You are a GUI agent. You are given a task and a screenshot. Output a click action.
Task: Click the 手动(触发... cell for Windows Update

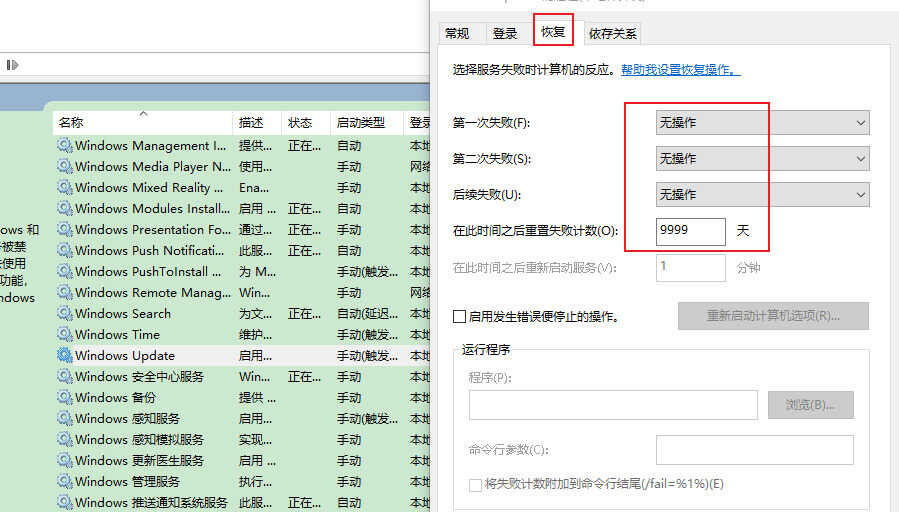tap(367, 355)
